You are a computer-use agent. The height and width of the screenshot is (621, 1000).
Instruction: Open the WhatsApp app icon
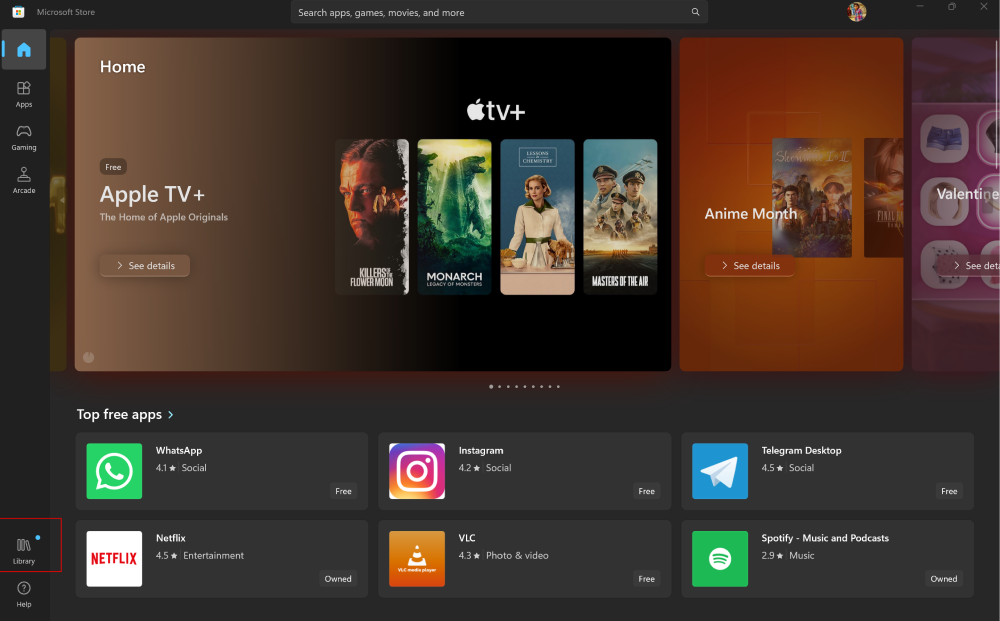[114, 471]
